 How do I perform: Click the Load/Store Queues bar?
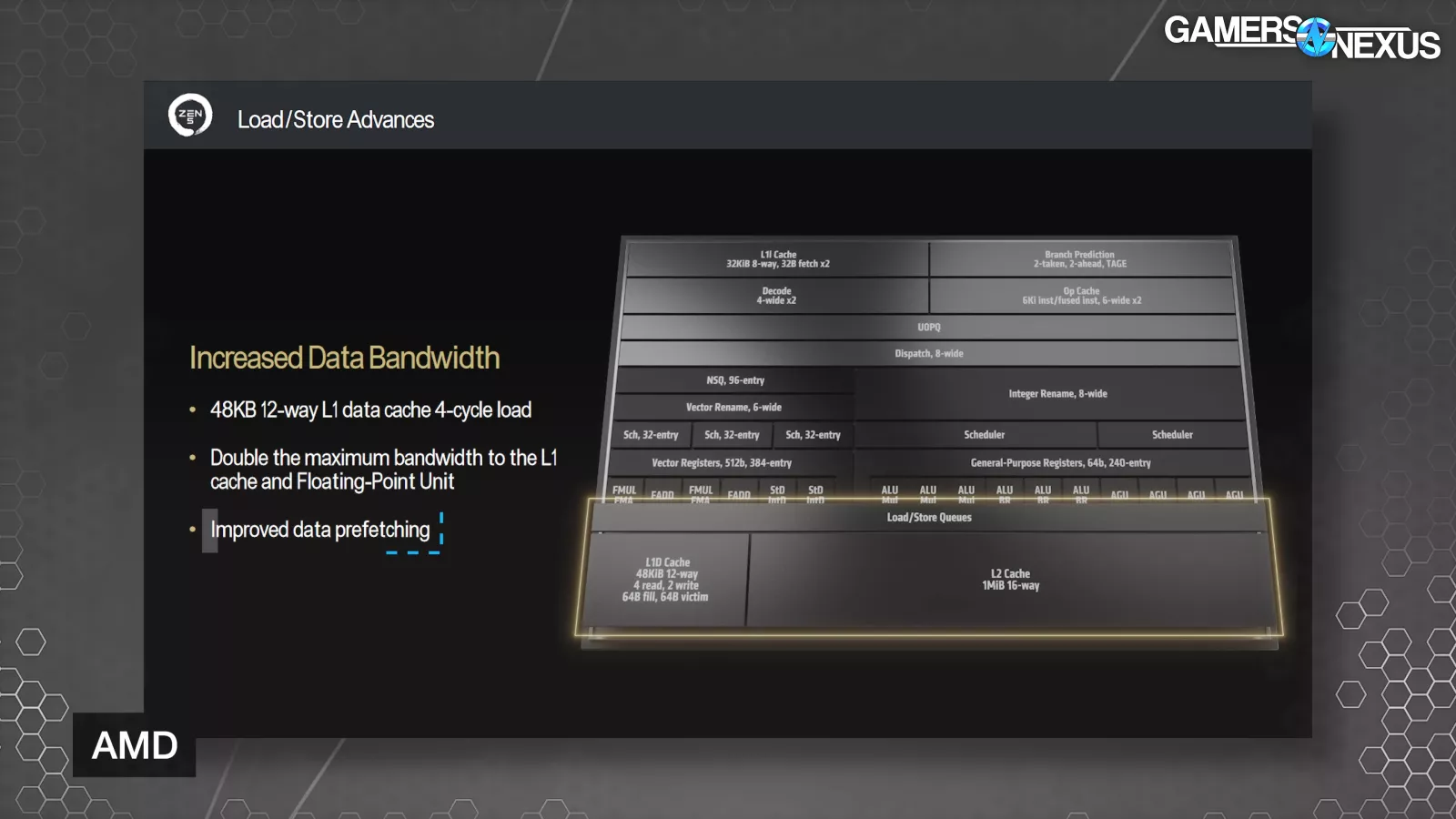[928, 517]
